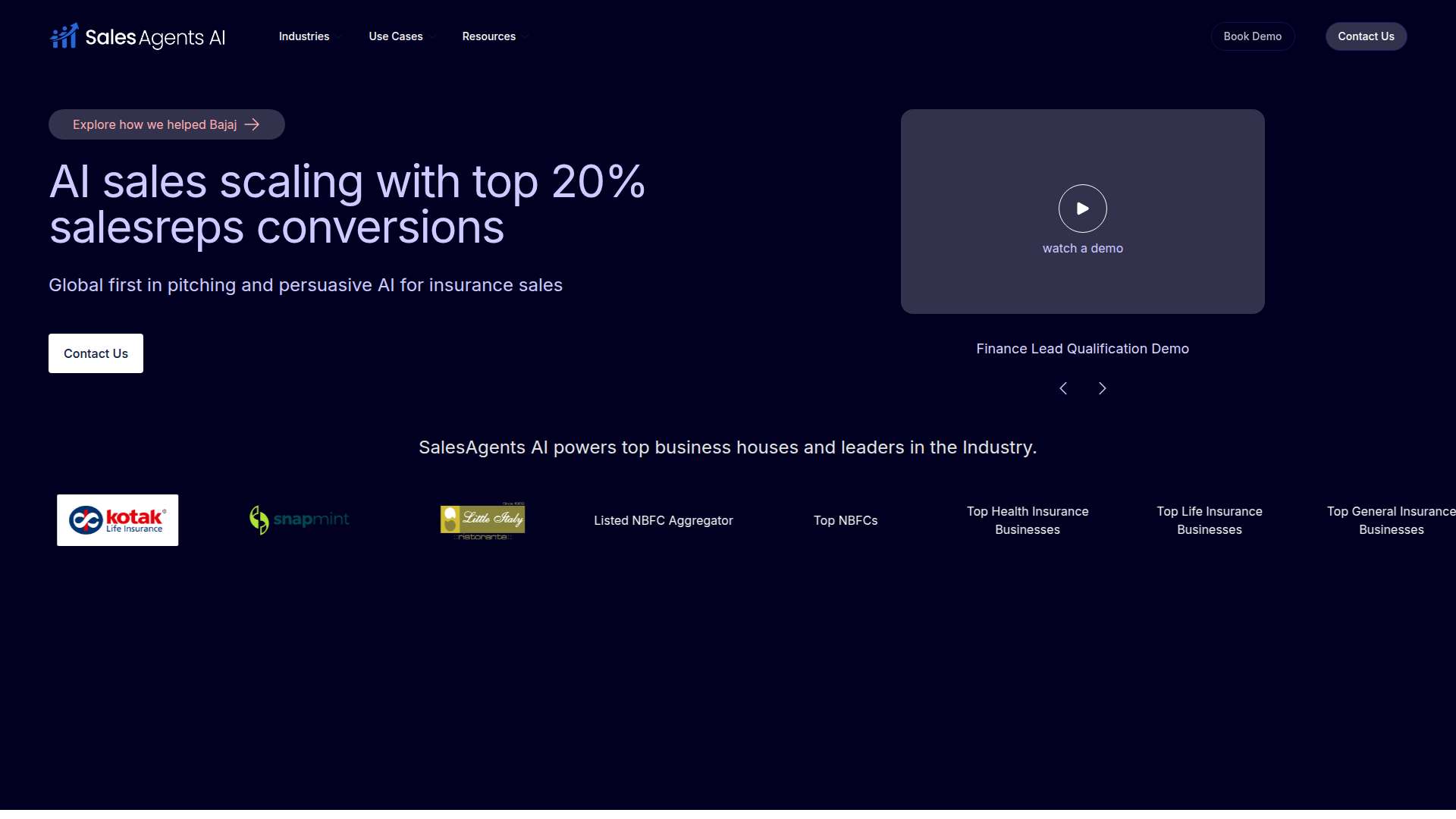Play the demo video
The height and width of the screenshot is (819, 1456).
(1082, 209)
